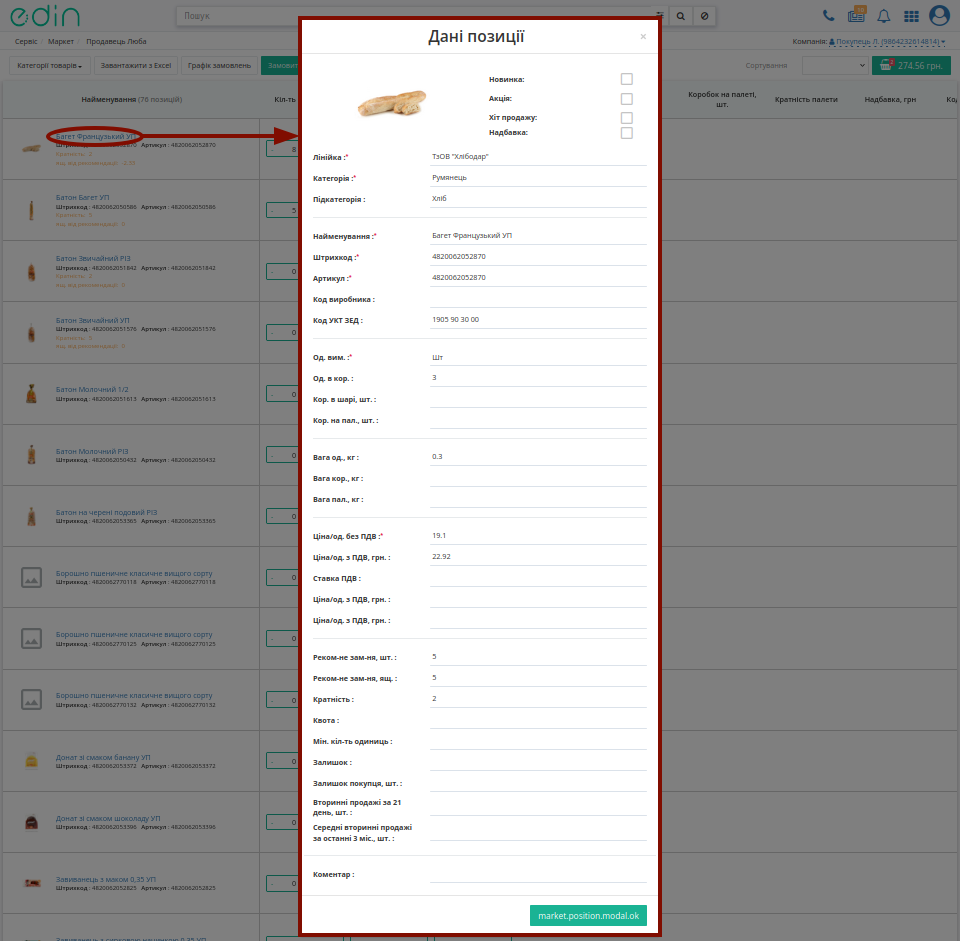
Task: Click Графік замовлень button
Action: coord(219,66)
